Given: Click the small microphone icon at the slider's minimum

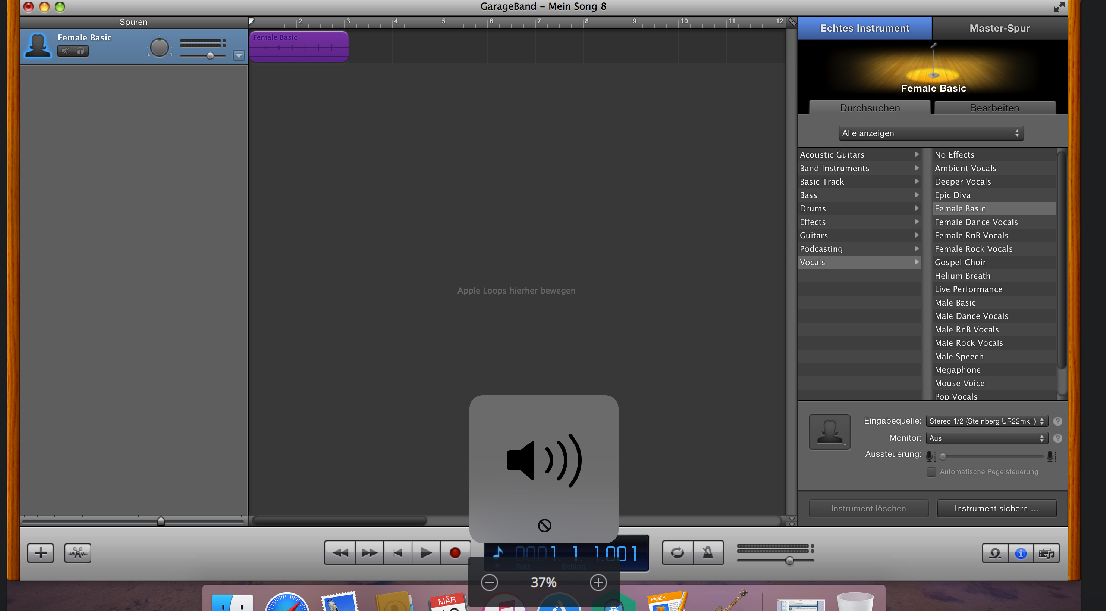Looking at the screenshot, I should 930,456.
